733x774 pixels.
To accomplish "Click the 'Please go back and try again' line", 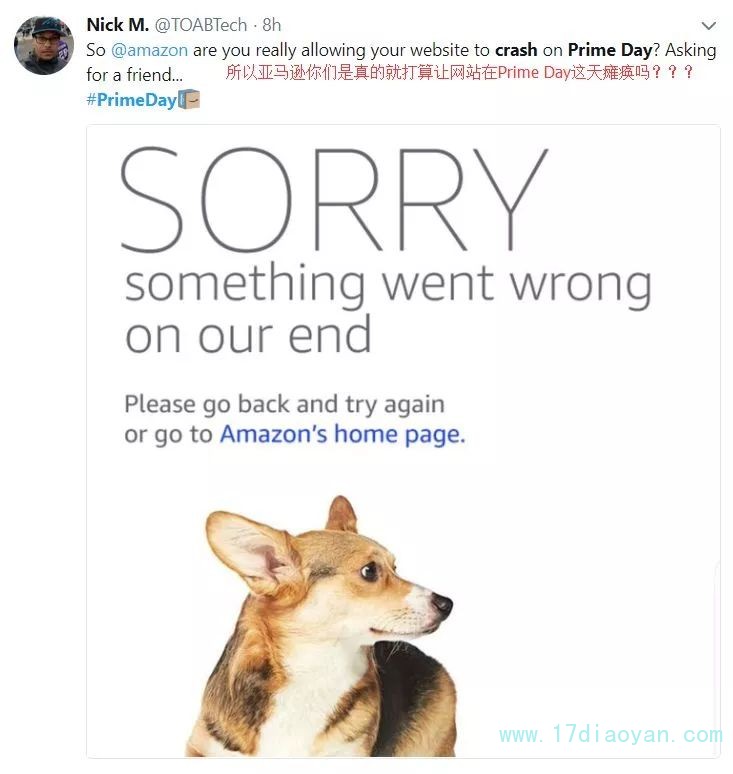I will point(284,404).
